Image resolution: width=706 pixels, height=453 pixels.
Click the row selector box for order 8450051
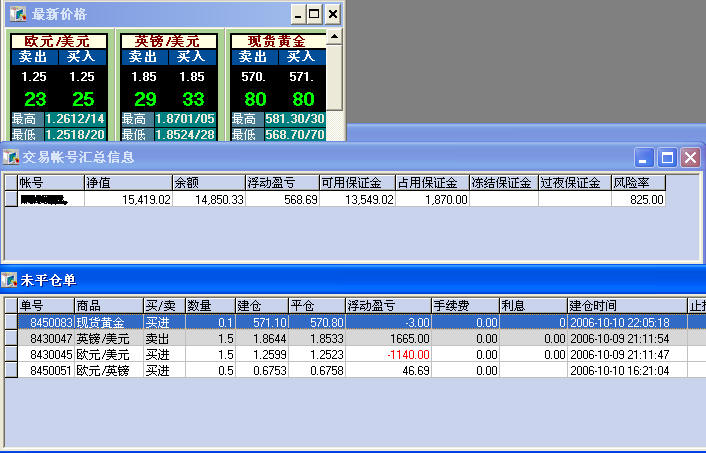click(x=11, y=371)
